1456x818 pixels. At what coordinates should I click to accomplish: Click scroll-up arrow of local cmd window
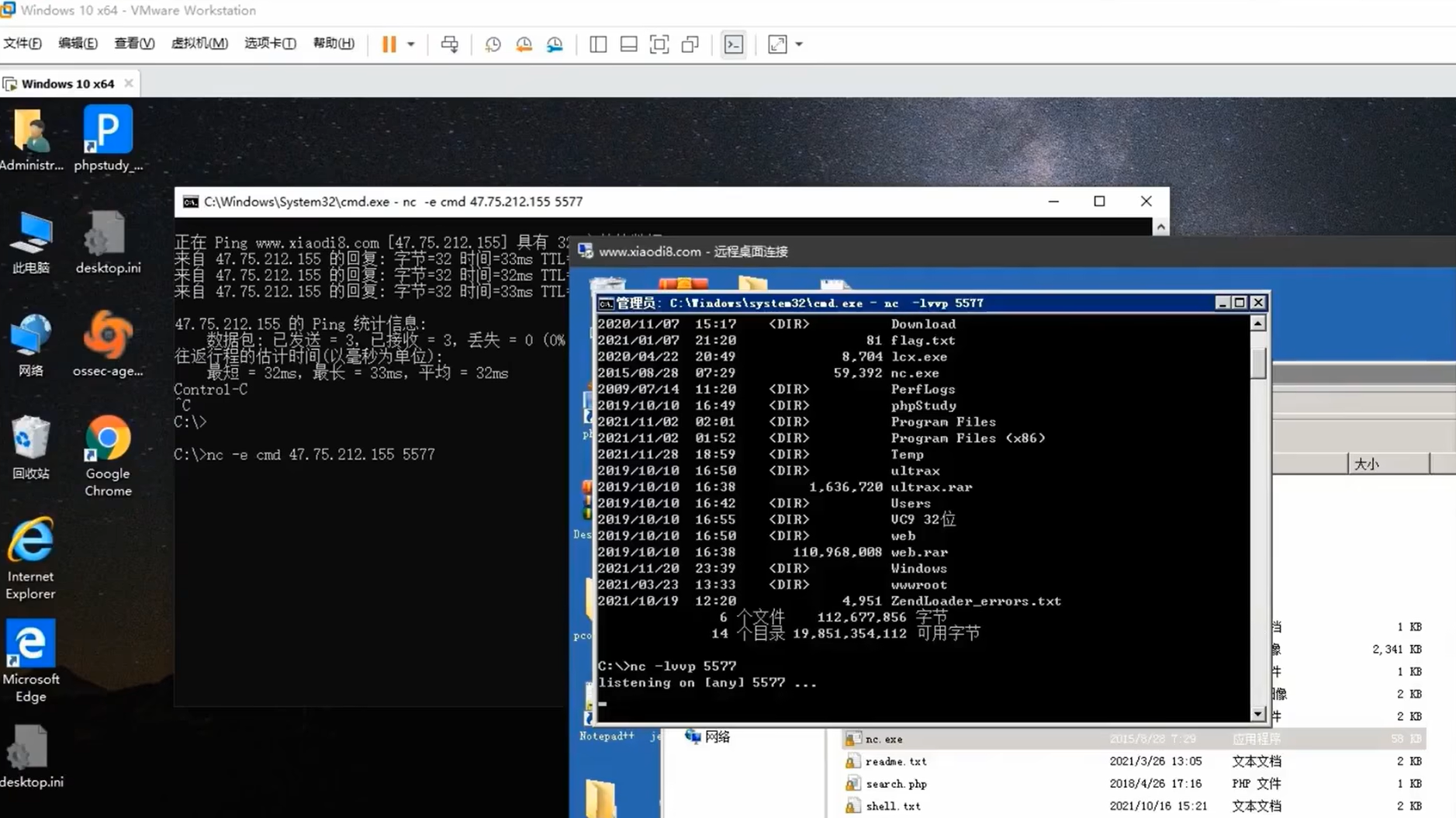click(1160, 227)
